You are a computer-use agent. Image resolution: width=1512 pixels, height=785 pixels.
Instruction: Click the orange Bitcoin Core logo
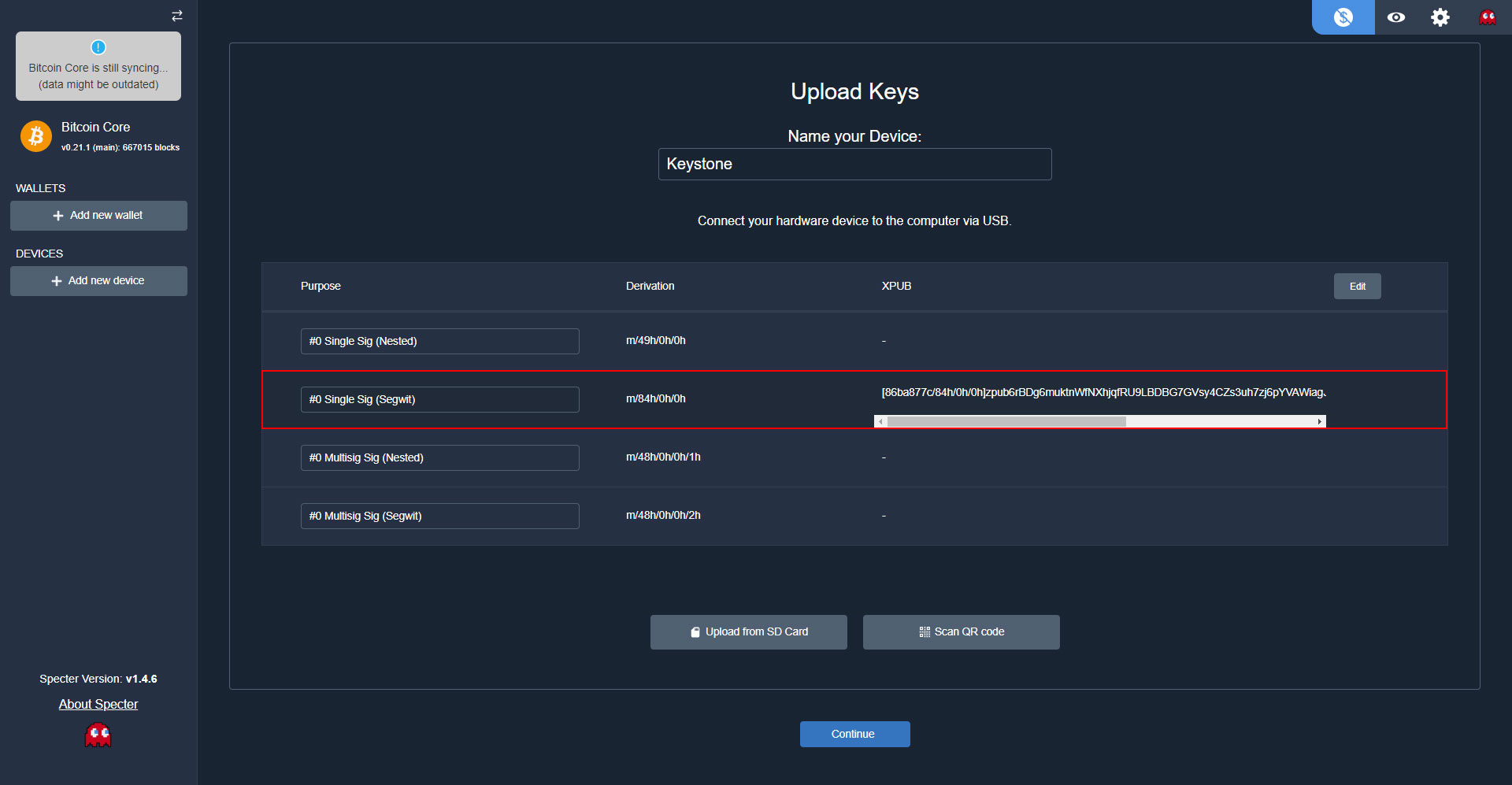click(x=35, y=136)
